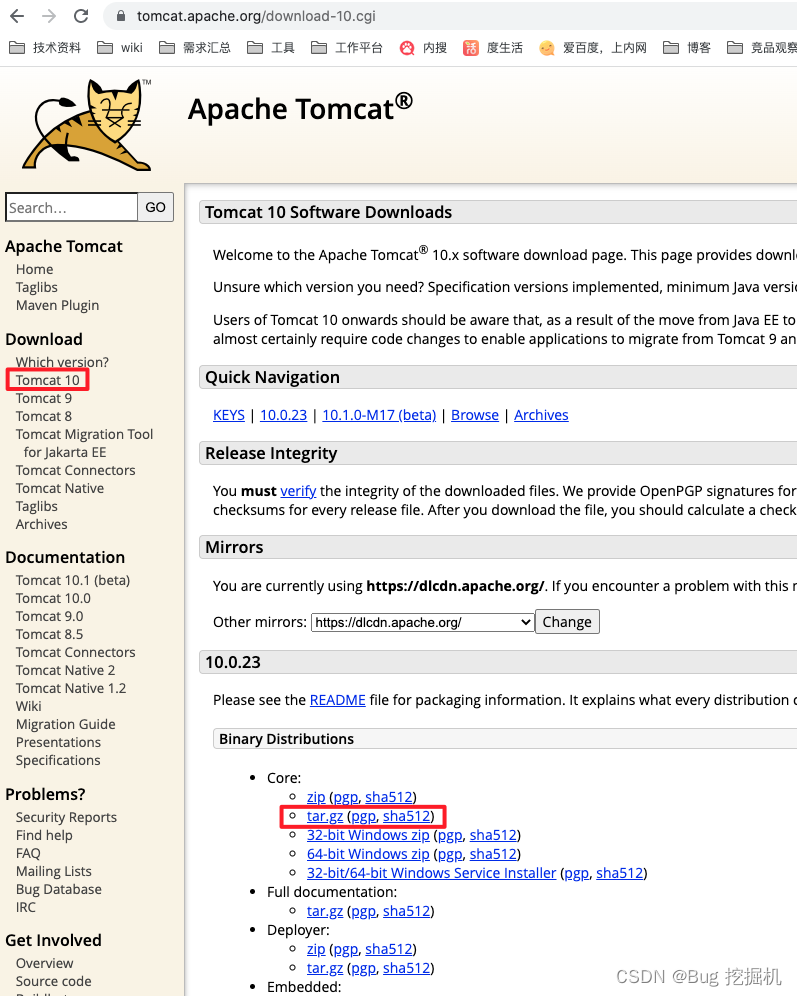The image size is (797, 996).
Task: Open the Specifications link
Action: [58, 760]
